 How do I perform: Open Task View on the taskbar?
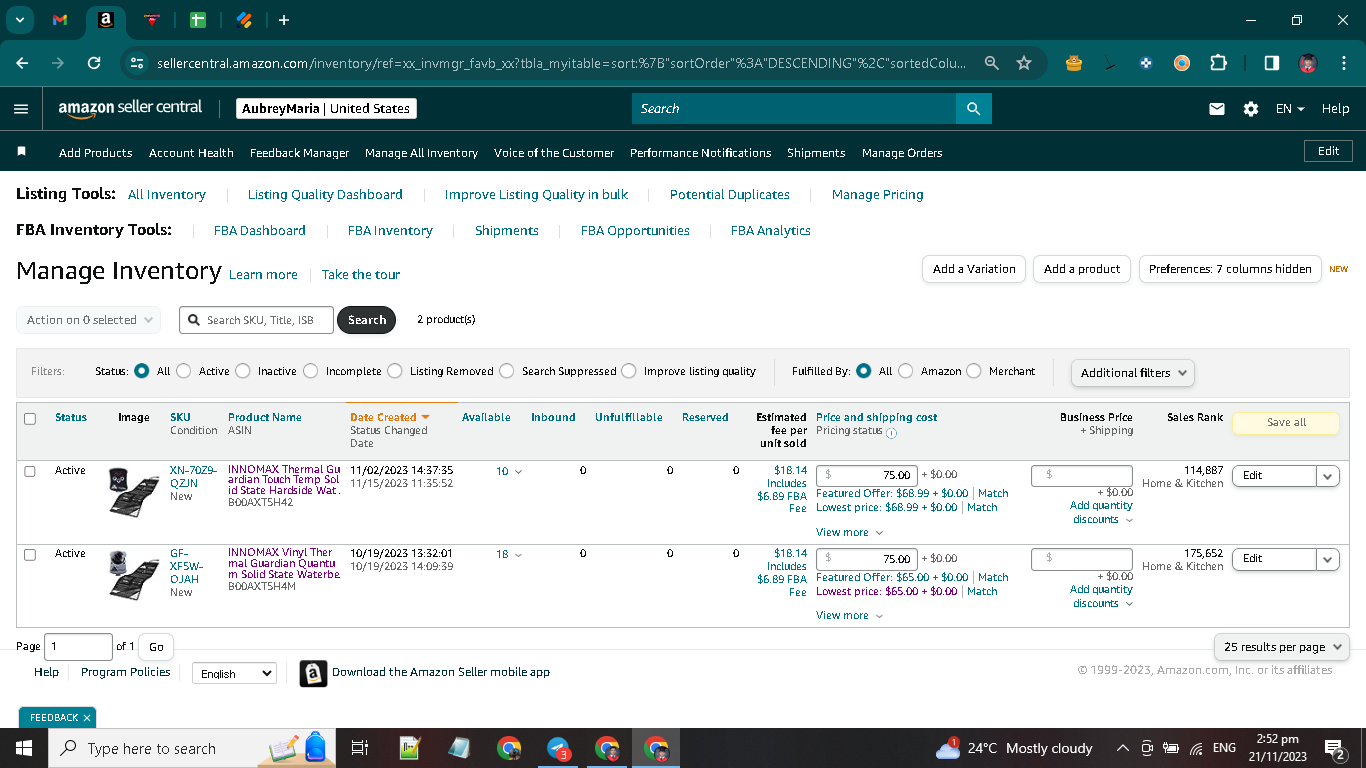pyautogui.click(x=361, y=748)
